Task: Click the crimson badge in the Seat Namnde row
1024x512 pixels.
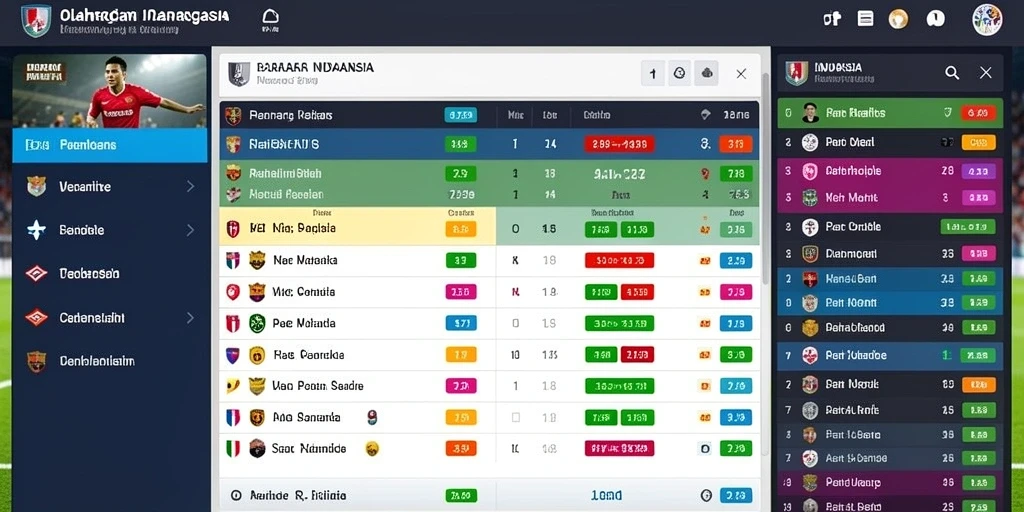Action: pyautogui.click(x=619, y=449)
